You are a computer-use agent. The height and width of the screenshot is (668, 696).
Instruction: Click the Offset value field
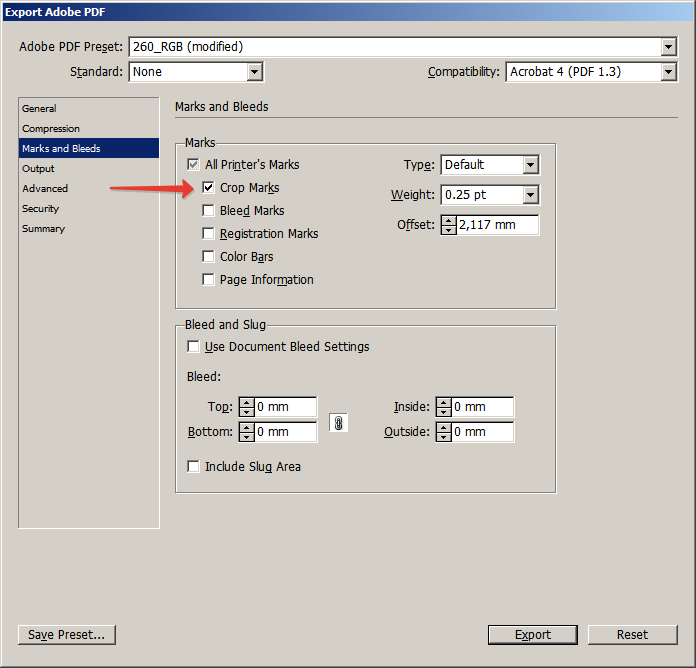pyautogui.click(x=497, y=225)
